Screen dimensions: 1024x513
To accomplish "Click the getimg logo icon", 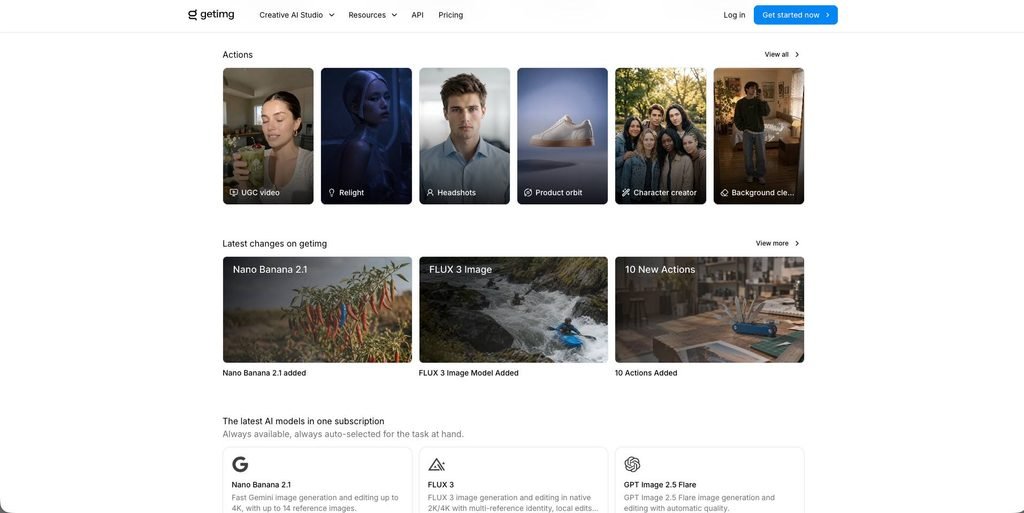I will pyautogui.click(x=192, y=14).
